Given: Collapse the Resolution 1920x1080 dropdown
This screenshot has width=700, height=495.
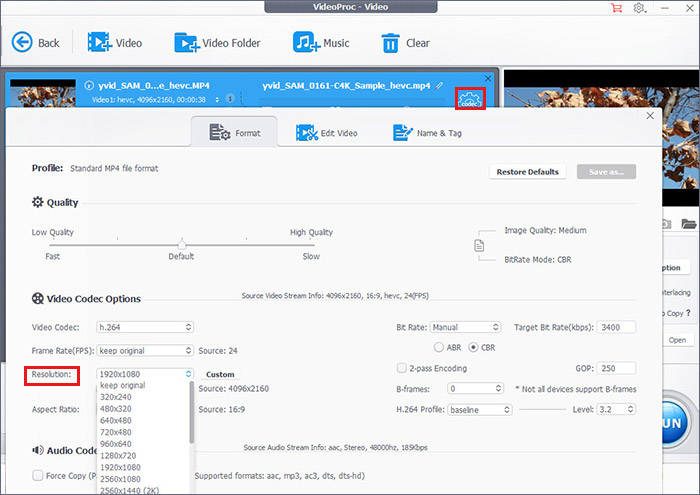Looking at the screenshot, I should click(x=145, y=374).
